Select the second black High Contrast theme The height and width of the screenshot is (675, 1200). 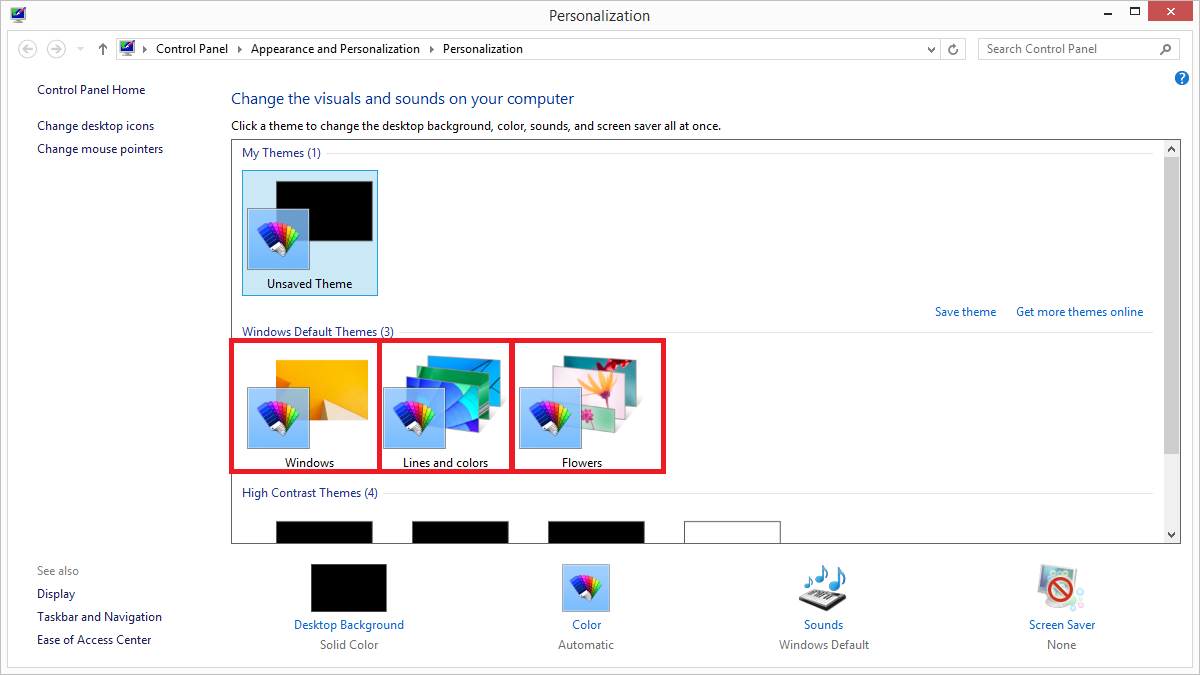click(x=460, y=532)
